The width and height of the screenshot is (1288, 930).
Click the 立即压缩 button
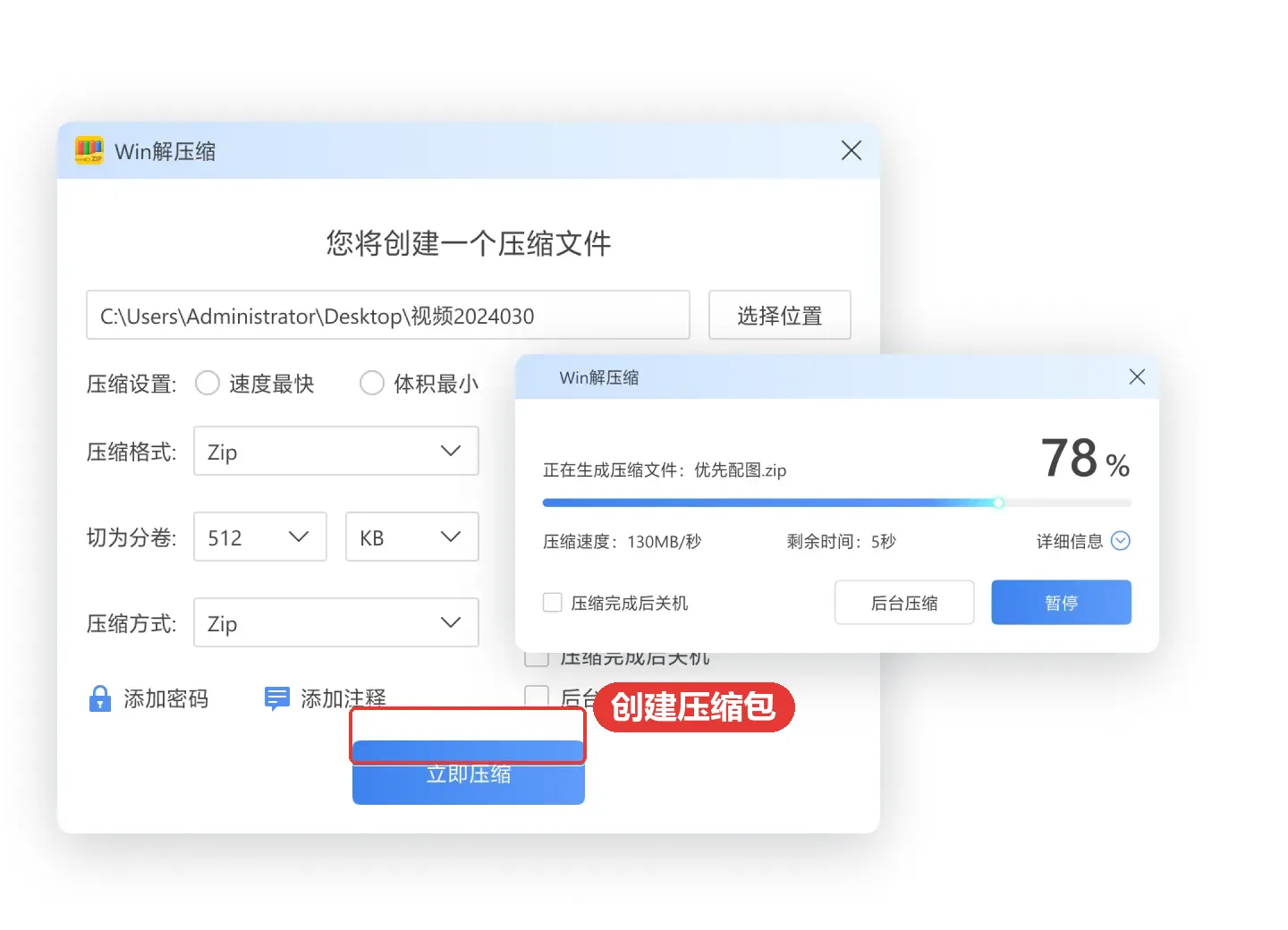pos(469,774)
